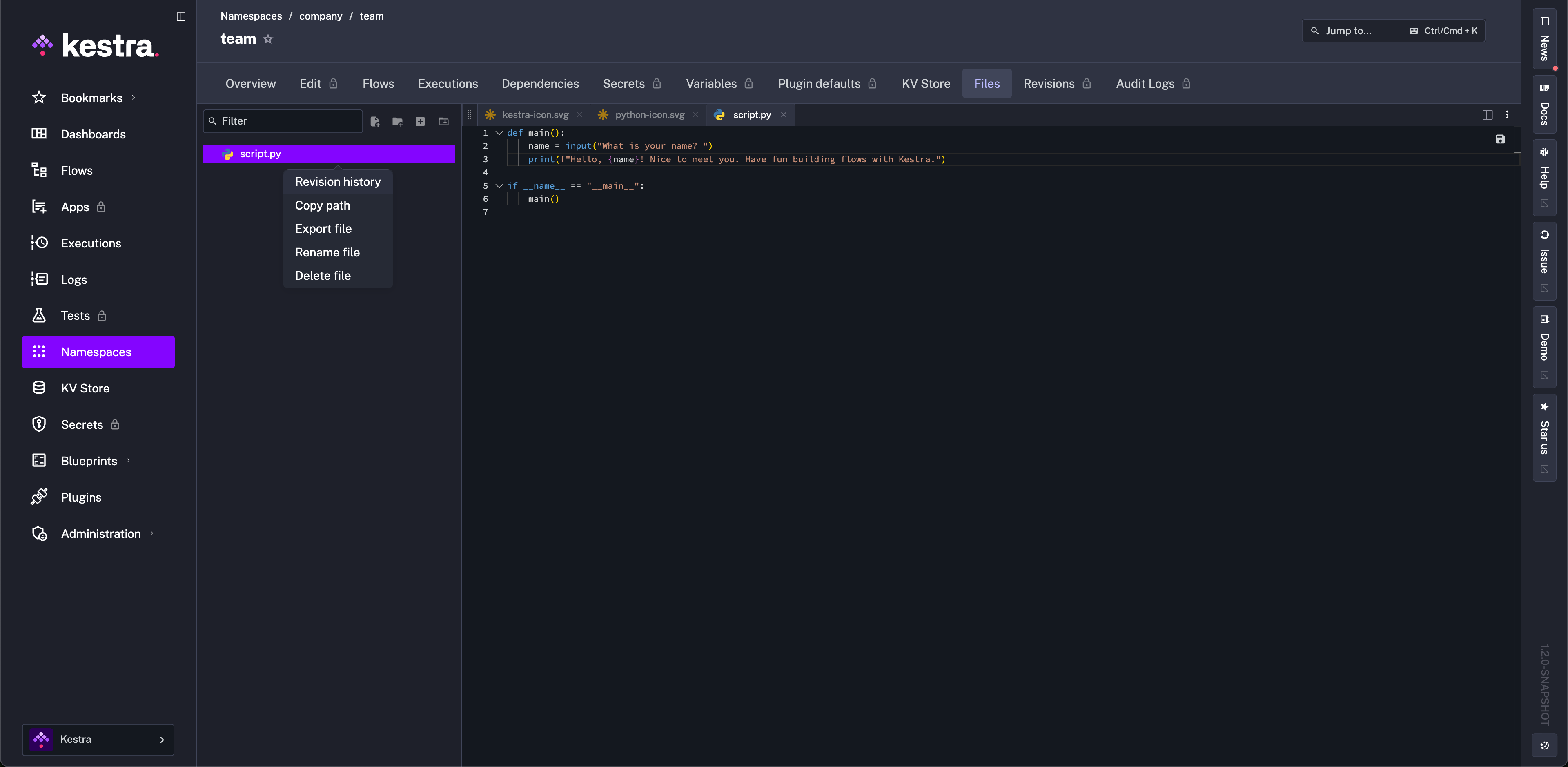The image size is (1568, 767).
Task: Create a new folder in the file tree
Action: [397, 121]
